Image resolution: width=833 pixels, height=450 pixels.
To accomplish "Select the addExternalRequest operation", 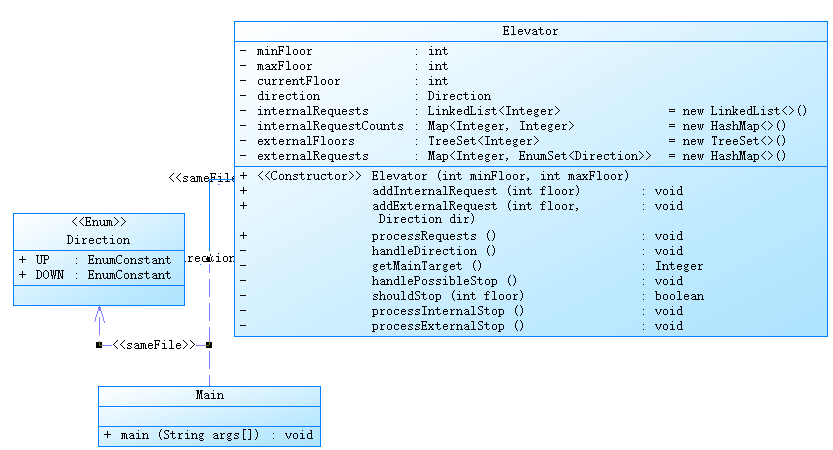I will point(461,212).
